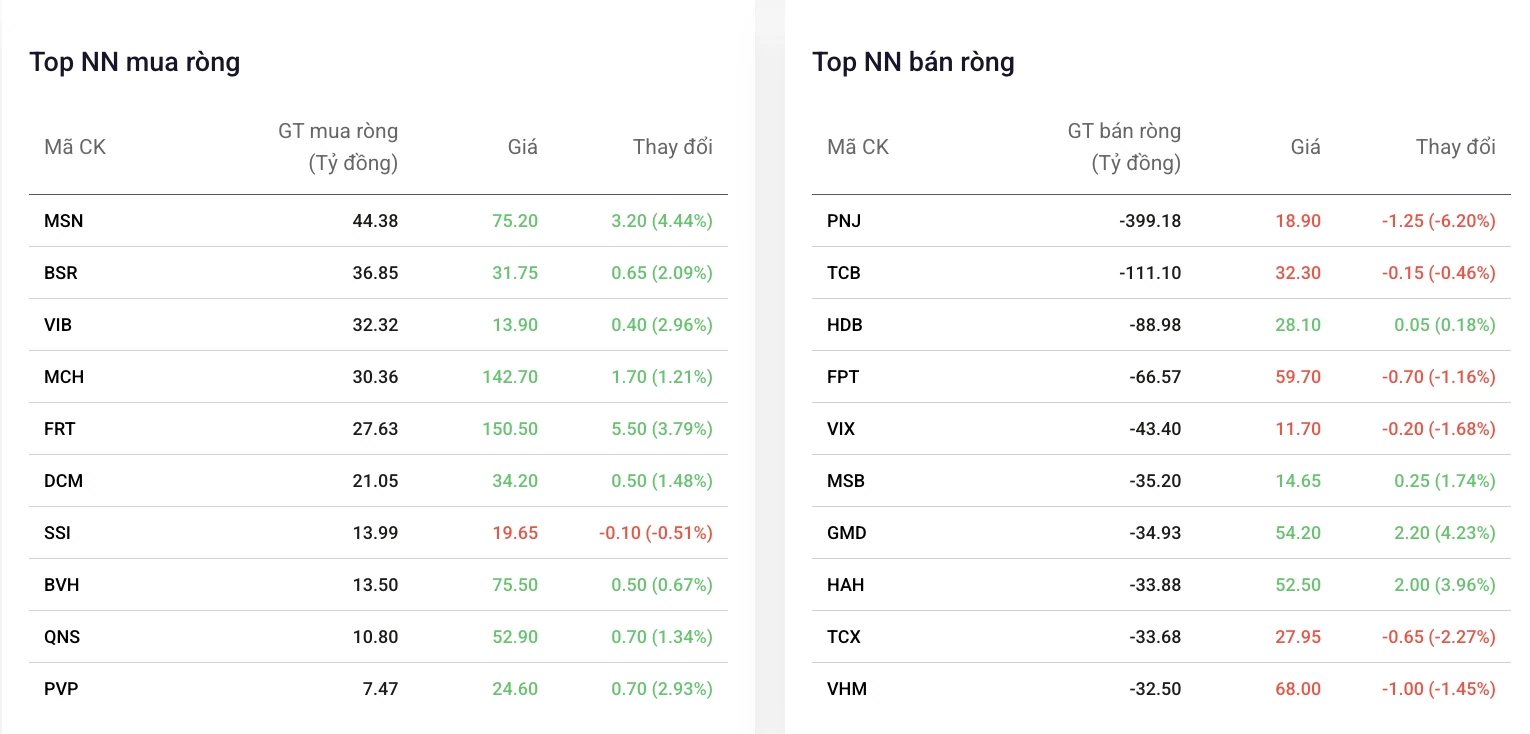Select FRT price 150.50
The width and height of the screenshot is (1530, 734).
(x=508, y=429)
